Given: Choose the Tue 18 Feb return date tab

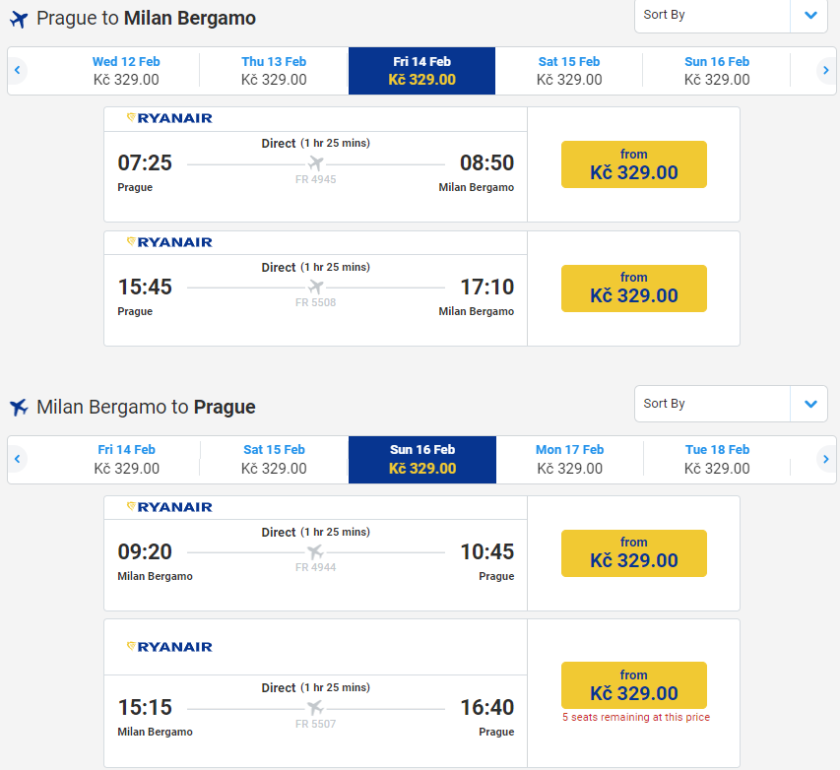Looking at the screenshot, I should tap(717, 459).
